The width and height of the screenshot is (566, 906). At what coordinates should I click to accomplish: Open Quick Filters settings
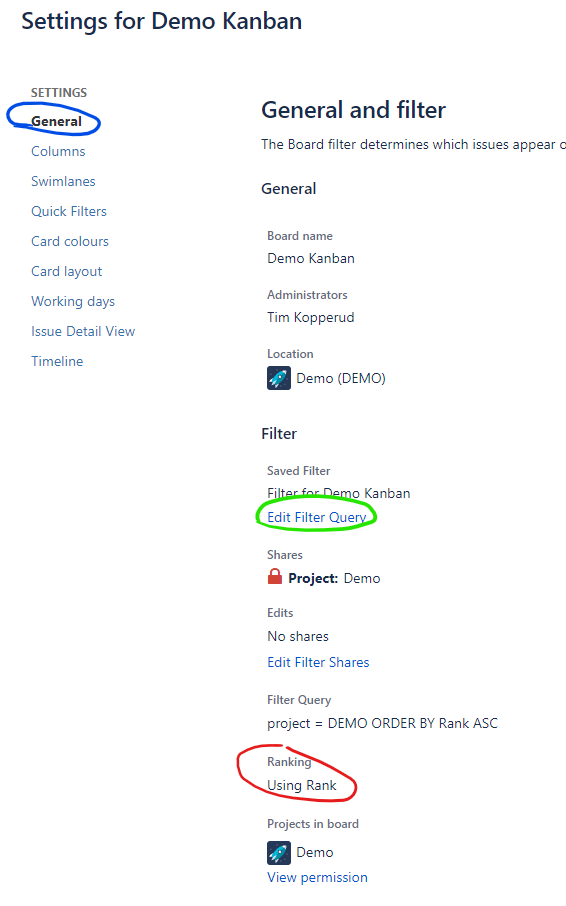point(69,211)
